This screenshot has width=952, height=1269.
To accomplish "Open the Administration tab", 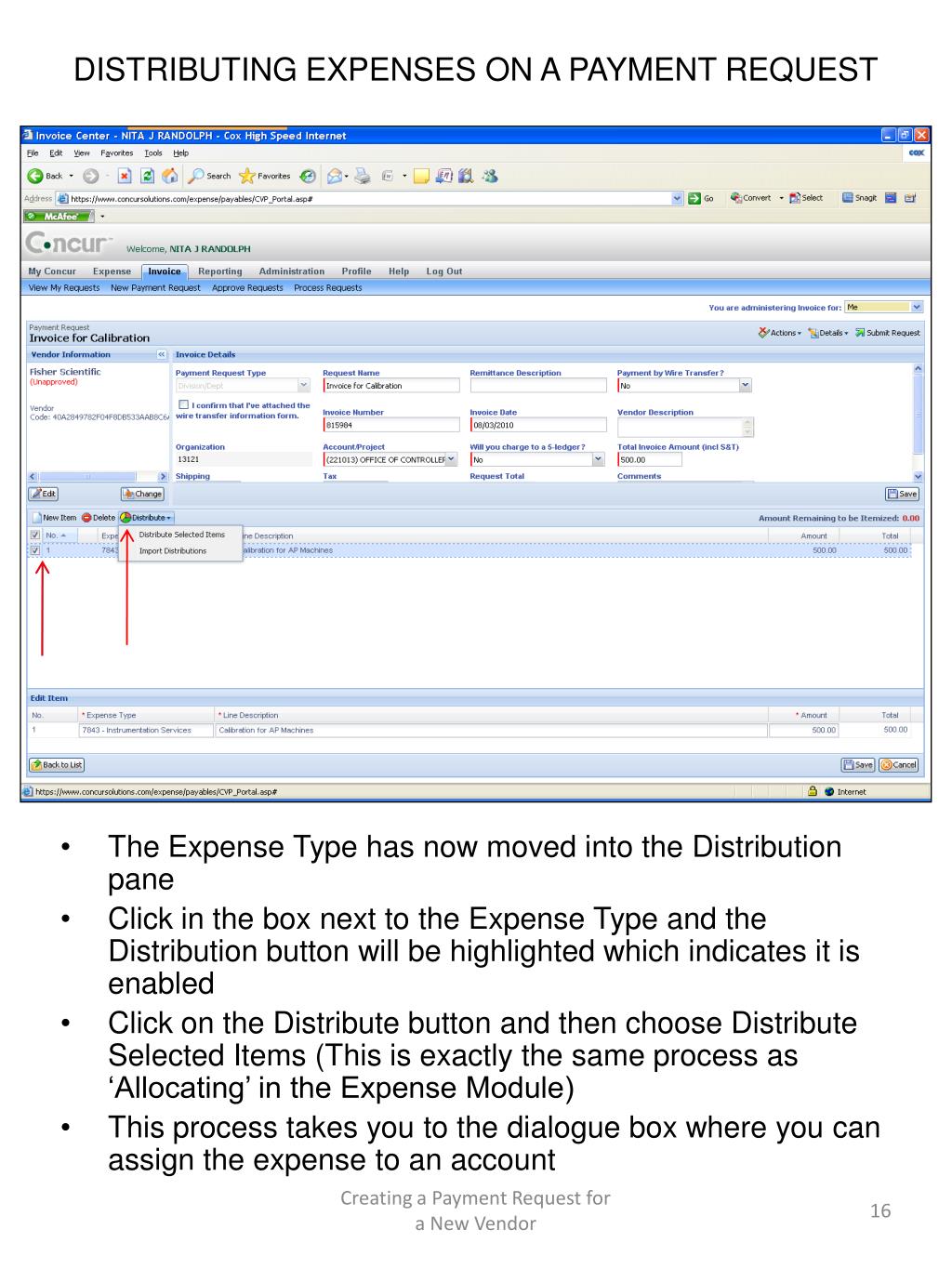I will point(292,271).
